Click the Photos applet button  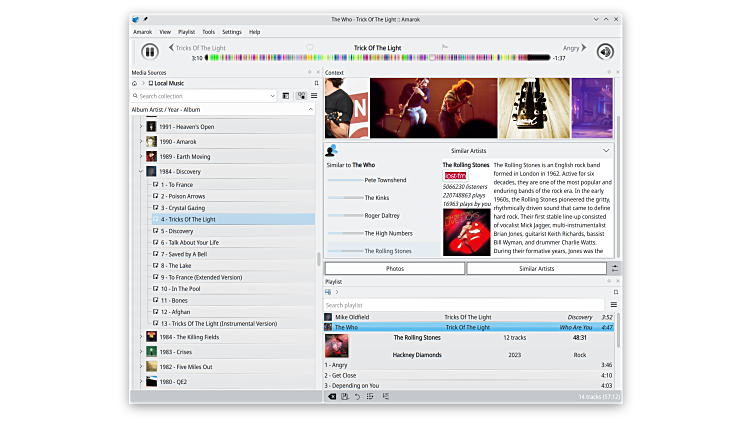(x=395, y=268)
